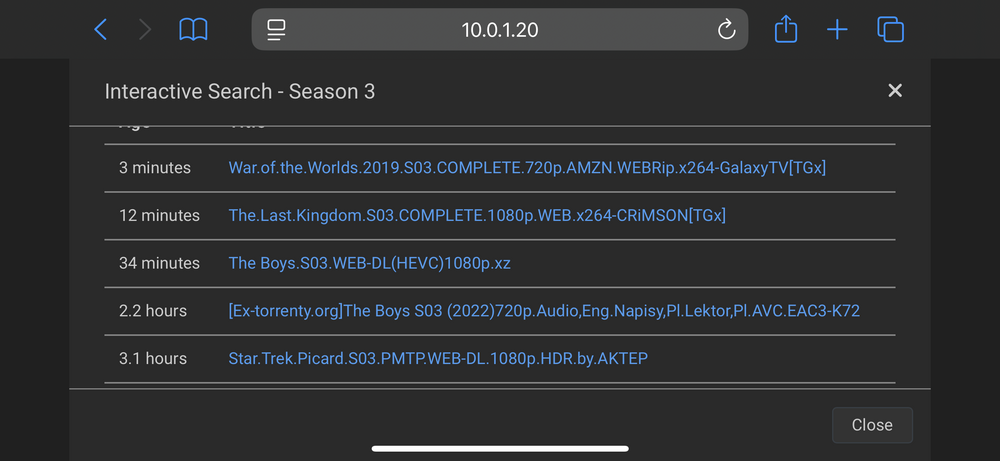Open War.of.the.Worlds.2019.S03 GalaxyTV release link

click(527, 168)
